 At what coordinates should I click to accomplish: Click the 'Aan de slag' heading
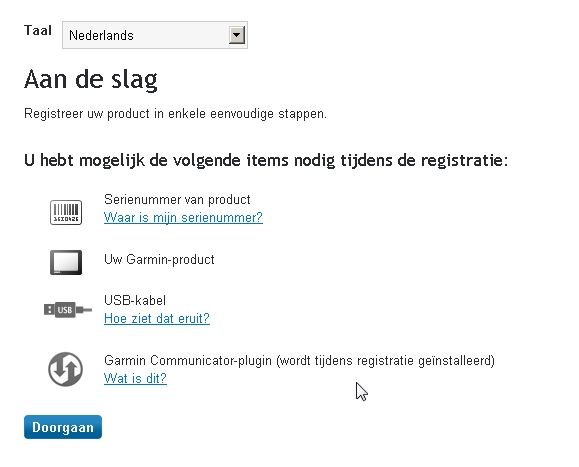(x=91, y=79)
